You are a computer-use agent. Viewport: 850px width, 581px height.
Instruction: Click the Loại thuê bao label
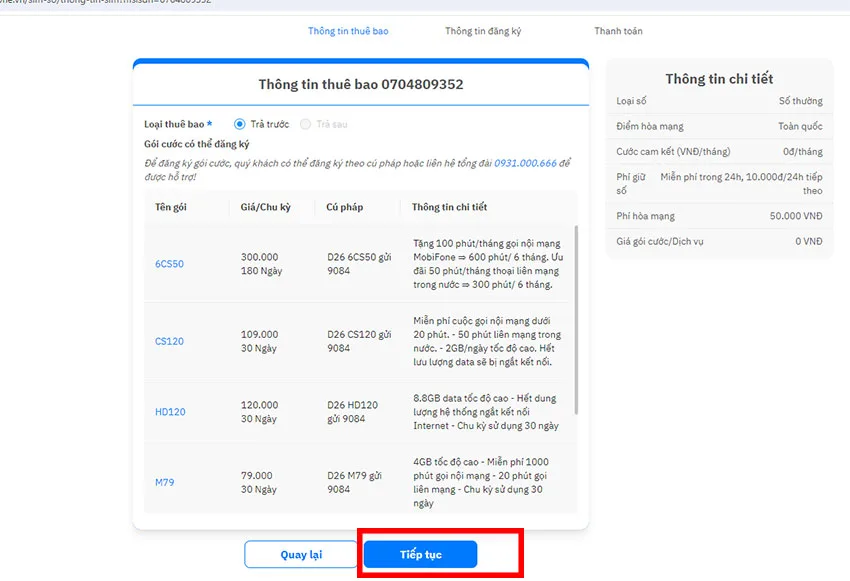pyautogui.click(x=178, y=124)
